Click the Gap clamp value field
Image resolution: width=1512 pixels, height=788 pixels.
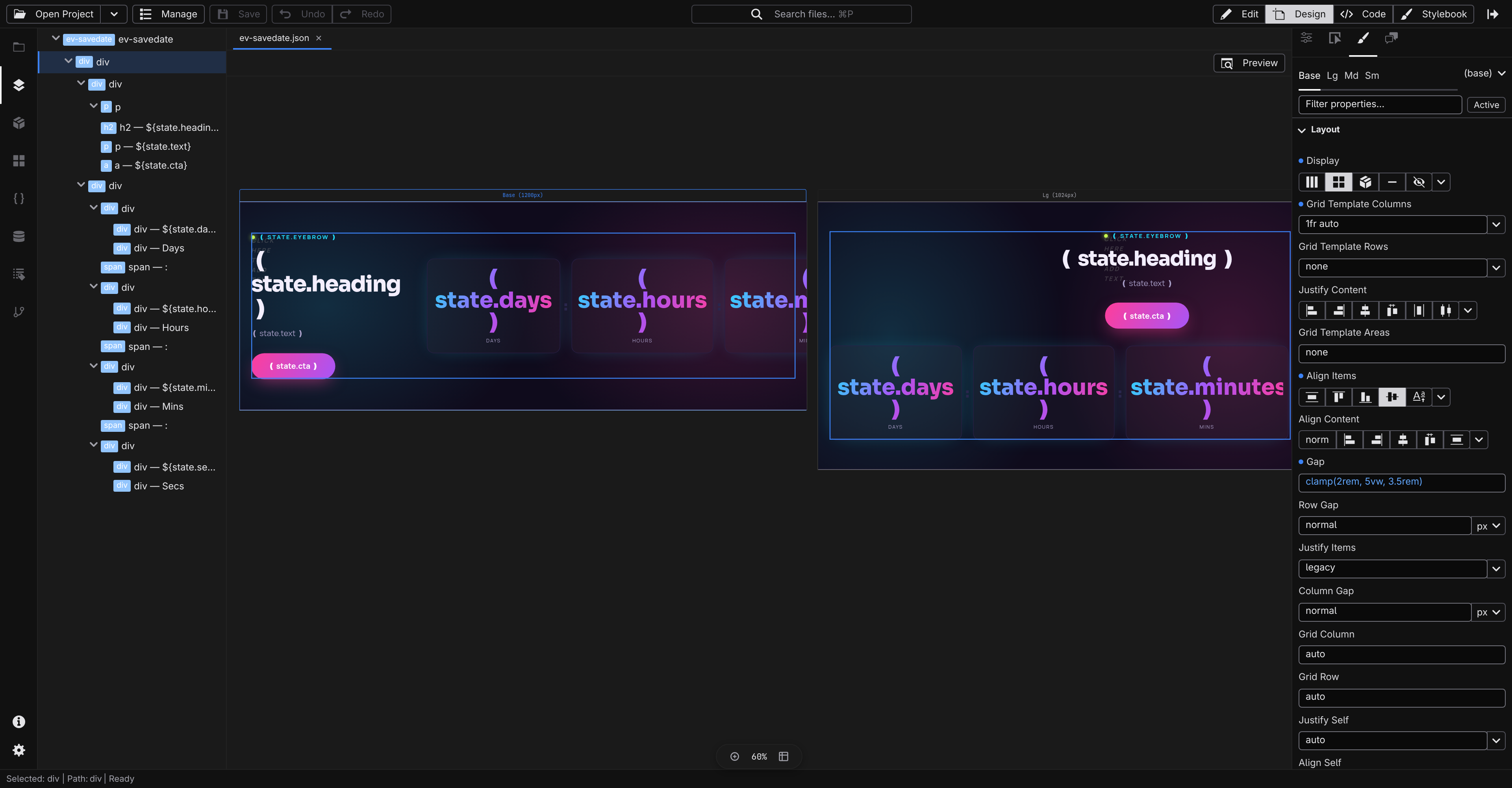pyautogui.click(x=1402, y=482)
